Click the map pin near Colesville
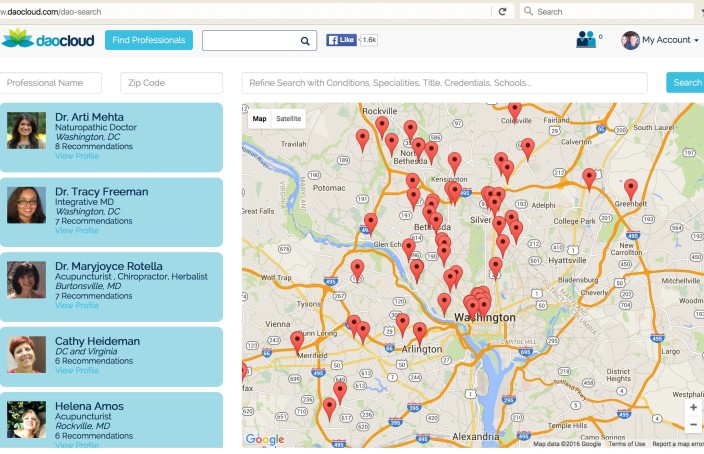This screenshot has height=454, width=704. (x=515, y=110)
